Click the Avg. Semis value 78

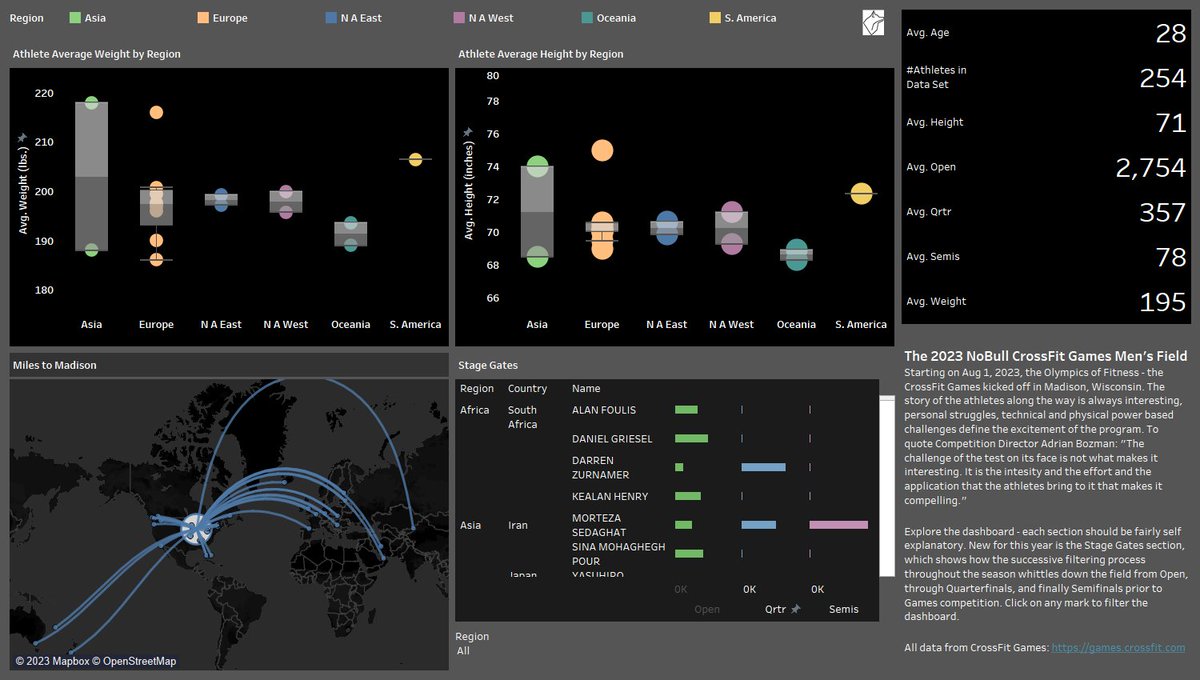coord(1171,257)
